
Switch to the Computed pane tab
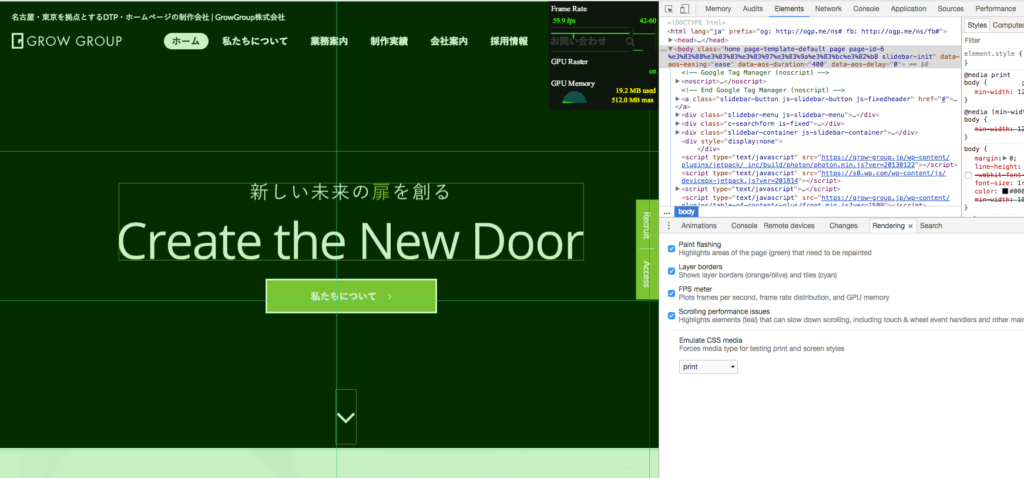[x=1008, y=25]
